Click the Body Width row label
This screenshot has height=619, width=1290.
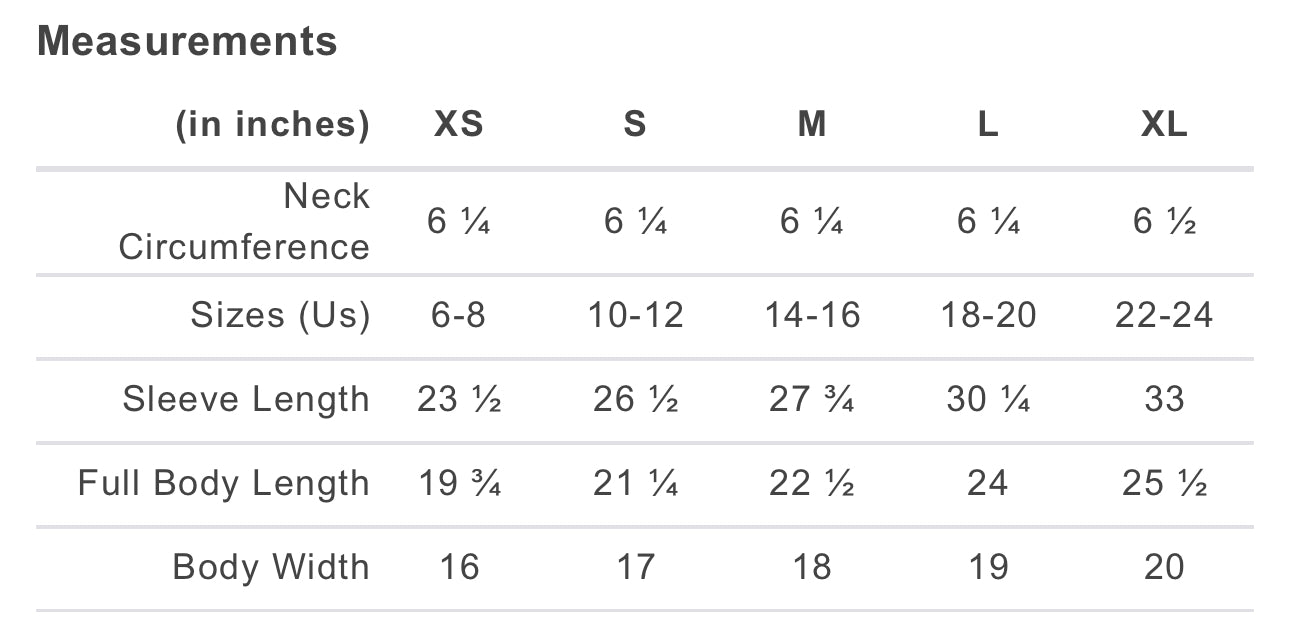[271, 567]
